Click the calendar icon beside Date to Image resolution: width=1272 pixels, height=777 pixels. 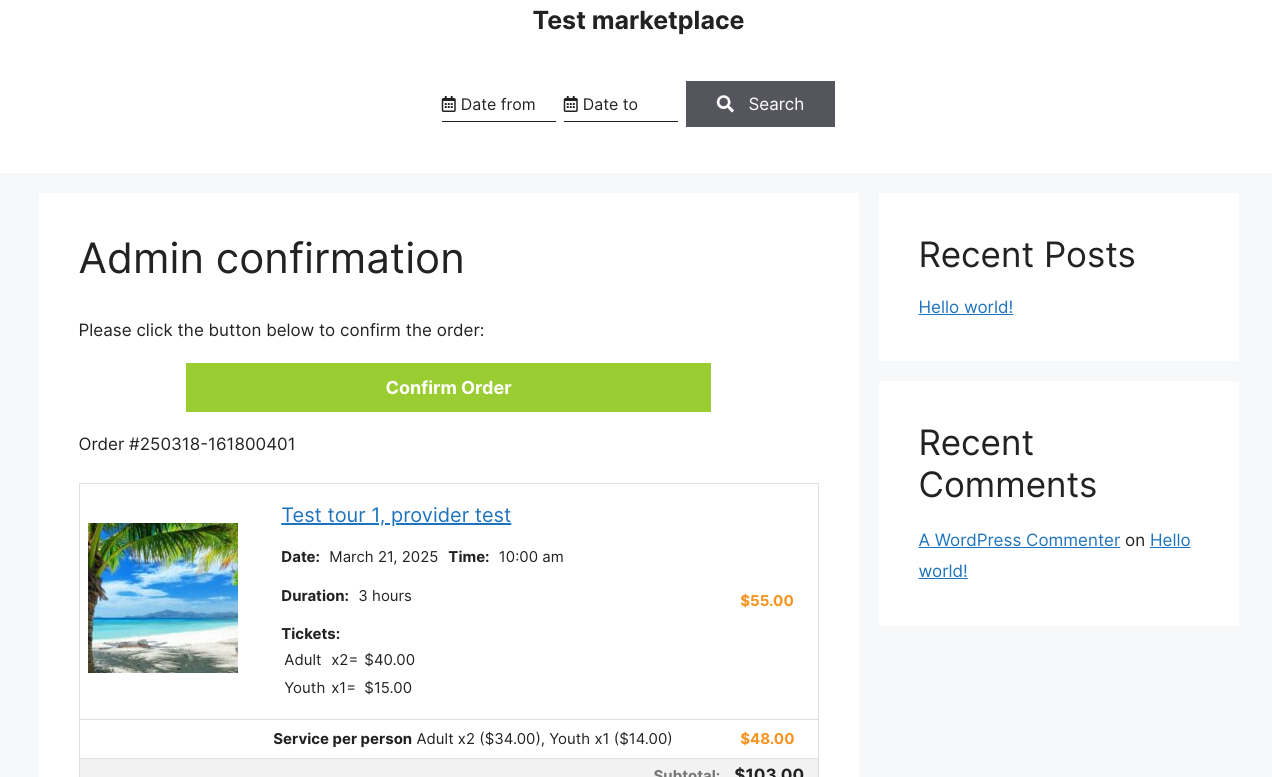[x=571, y=104]
